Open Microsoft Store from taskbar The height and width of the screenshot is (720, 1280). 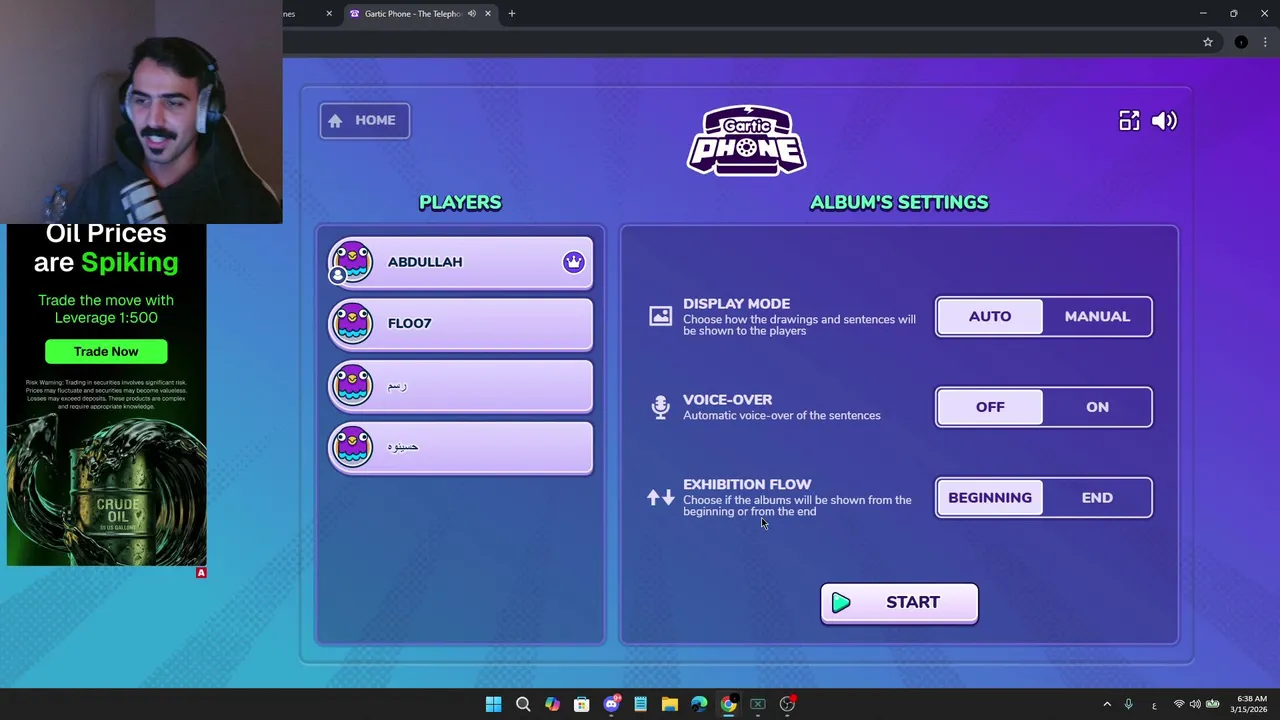[581, 705]
